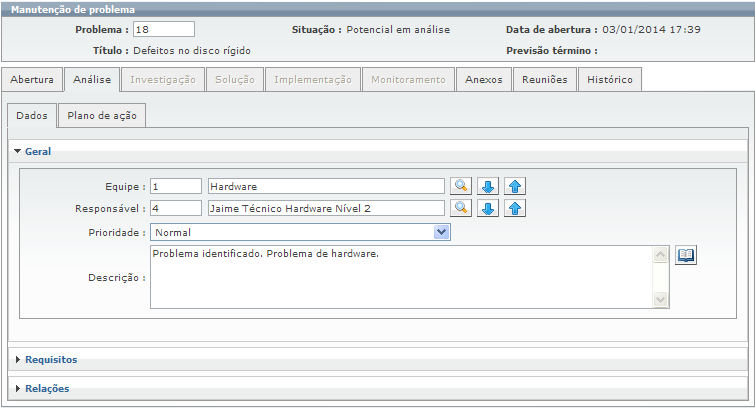This screenshot has height=409, width=755.
Task: Open the Anexos tab
Action: click(483, 79)
